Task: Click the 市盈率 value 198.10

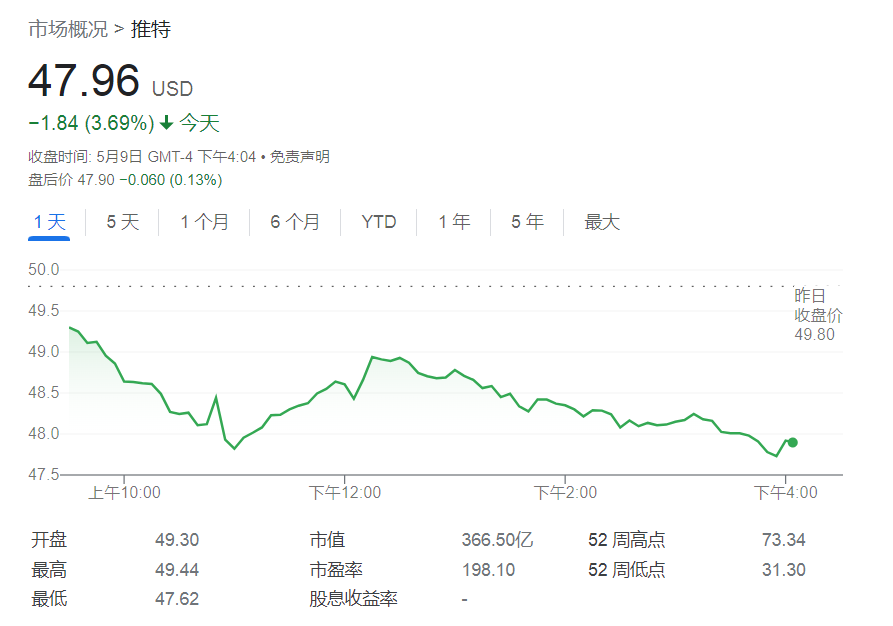Action: click(488, 569)
